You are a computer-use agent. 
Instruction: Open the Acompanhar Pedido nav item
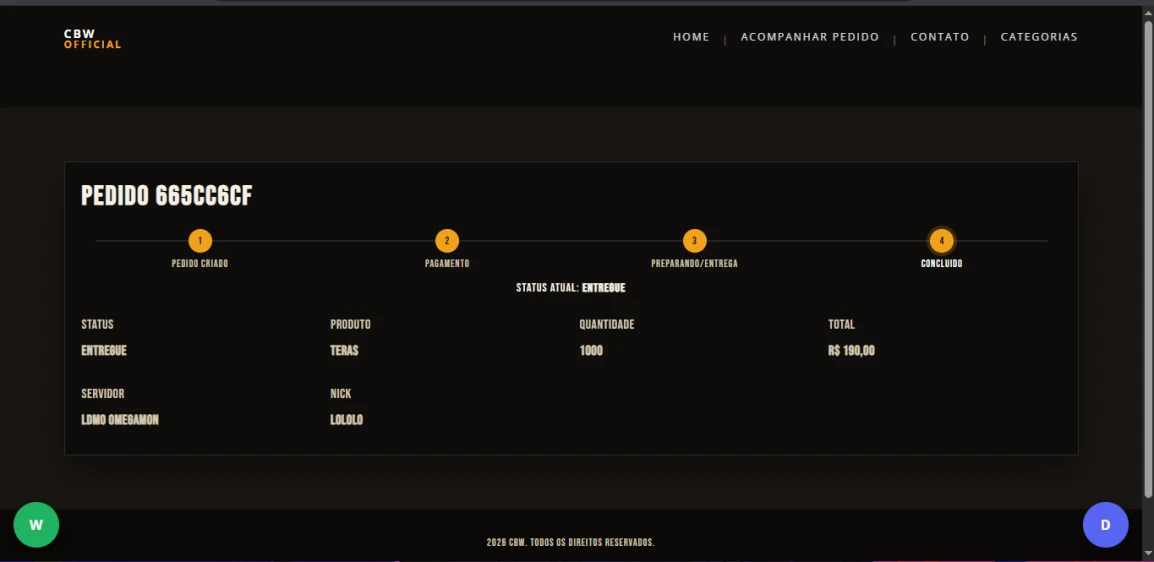[809, 37]
